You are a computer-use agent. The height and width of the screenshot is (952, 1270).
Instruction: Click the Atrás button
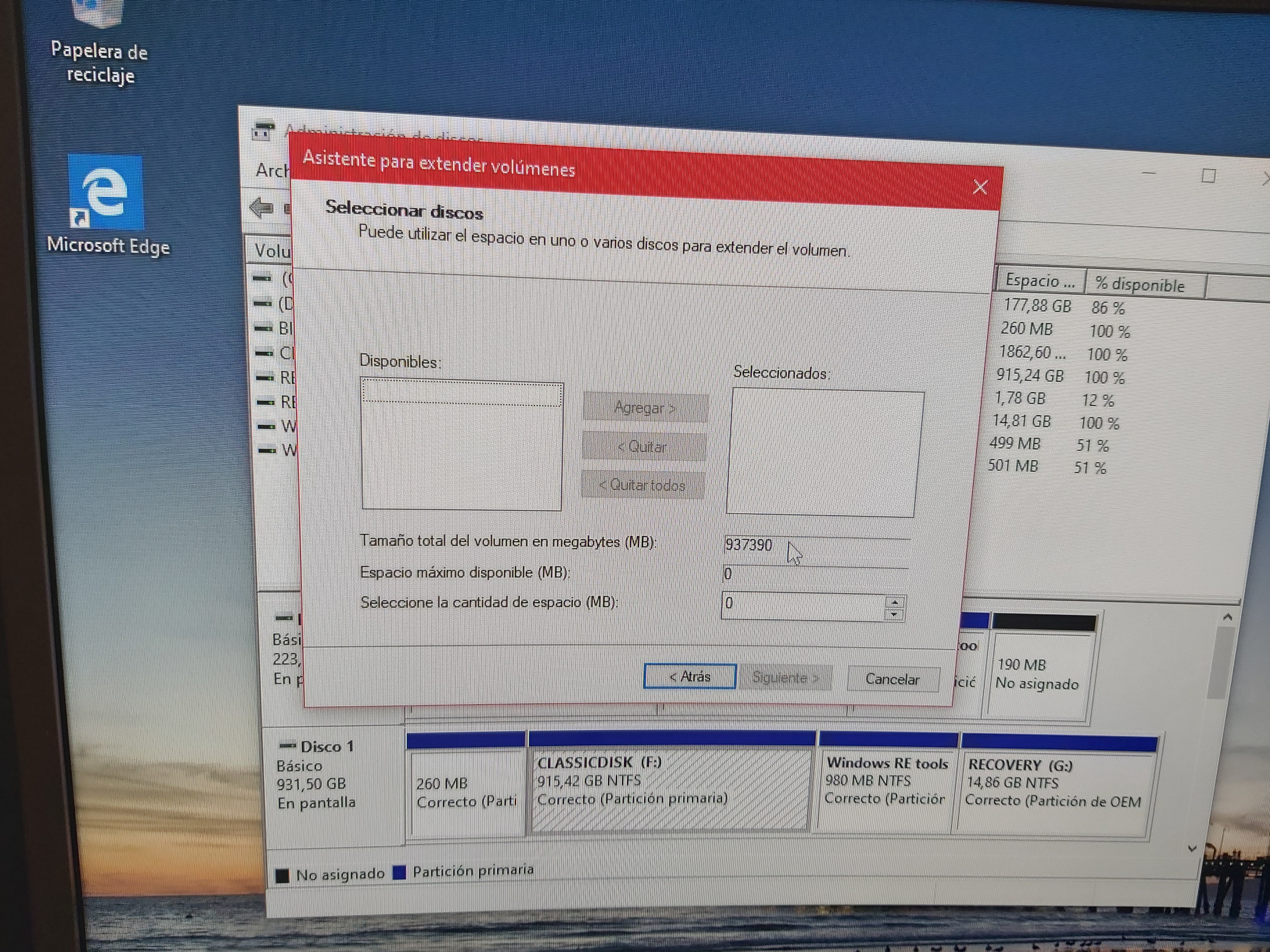(x=689, y=677)
